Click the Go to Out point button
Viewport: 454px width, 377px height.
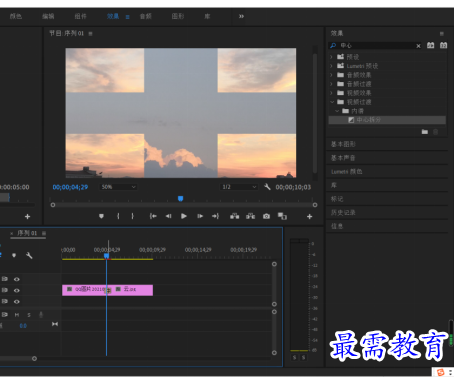pos(215,216)
